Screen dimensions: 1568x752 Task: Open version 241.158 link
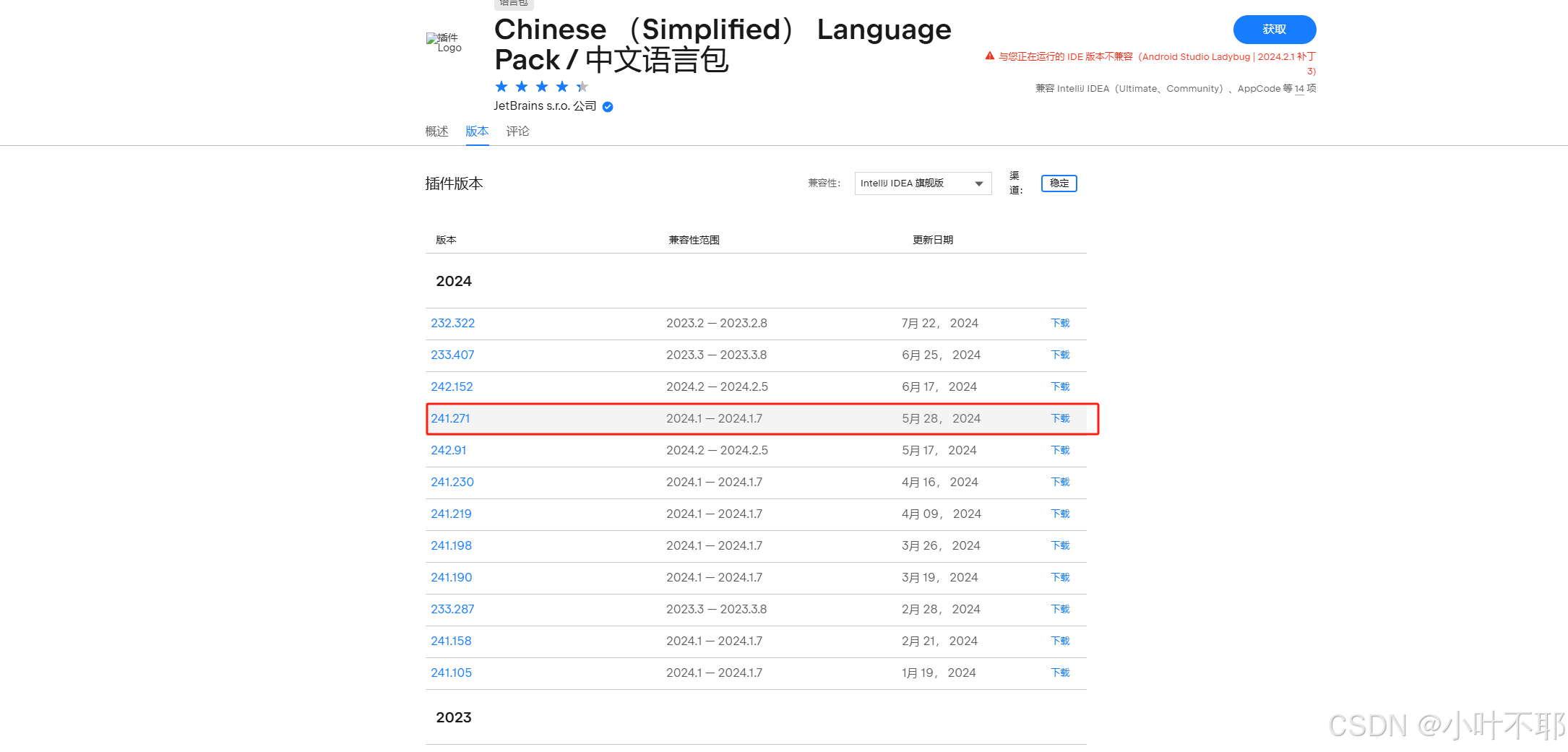pos(451,641)
